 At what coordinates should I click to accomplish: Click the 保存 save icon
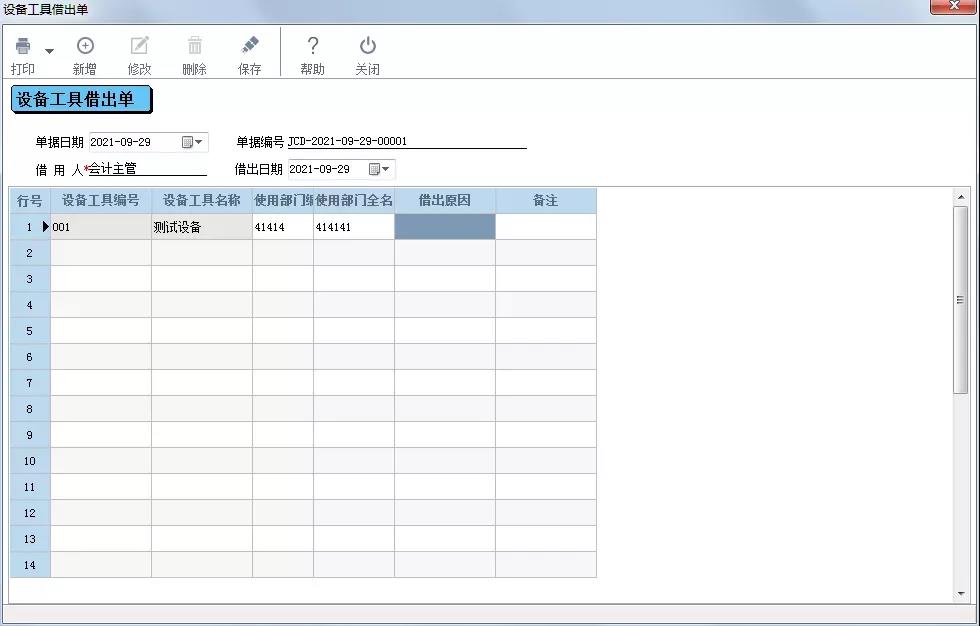pyautogui.click(x=250, y=46)
